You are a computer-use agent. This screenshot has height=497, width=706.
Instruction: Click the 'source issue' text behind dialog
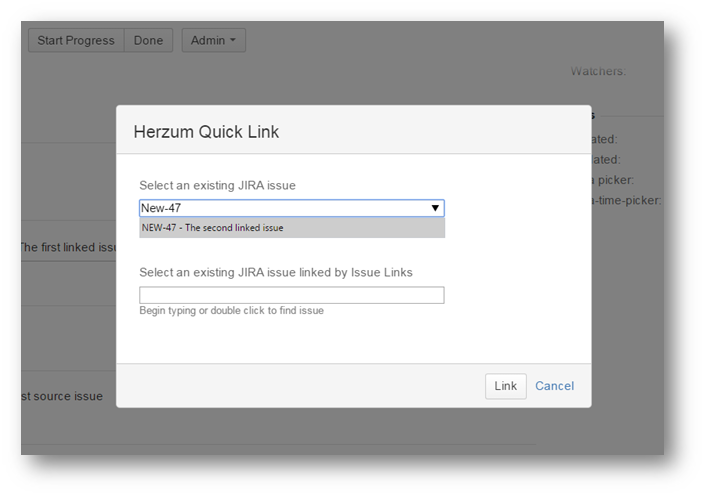pos(61,396)
